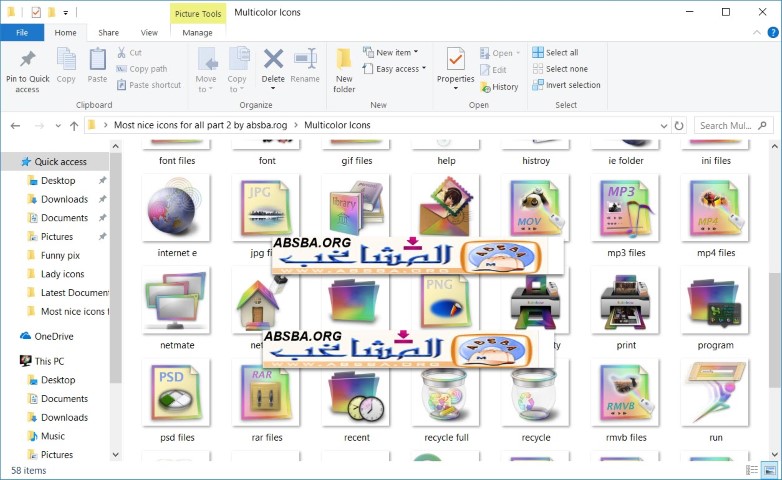
Task: Click the Delete X icon
Action: 273,59
